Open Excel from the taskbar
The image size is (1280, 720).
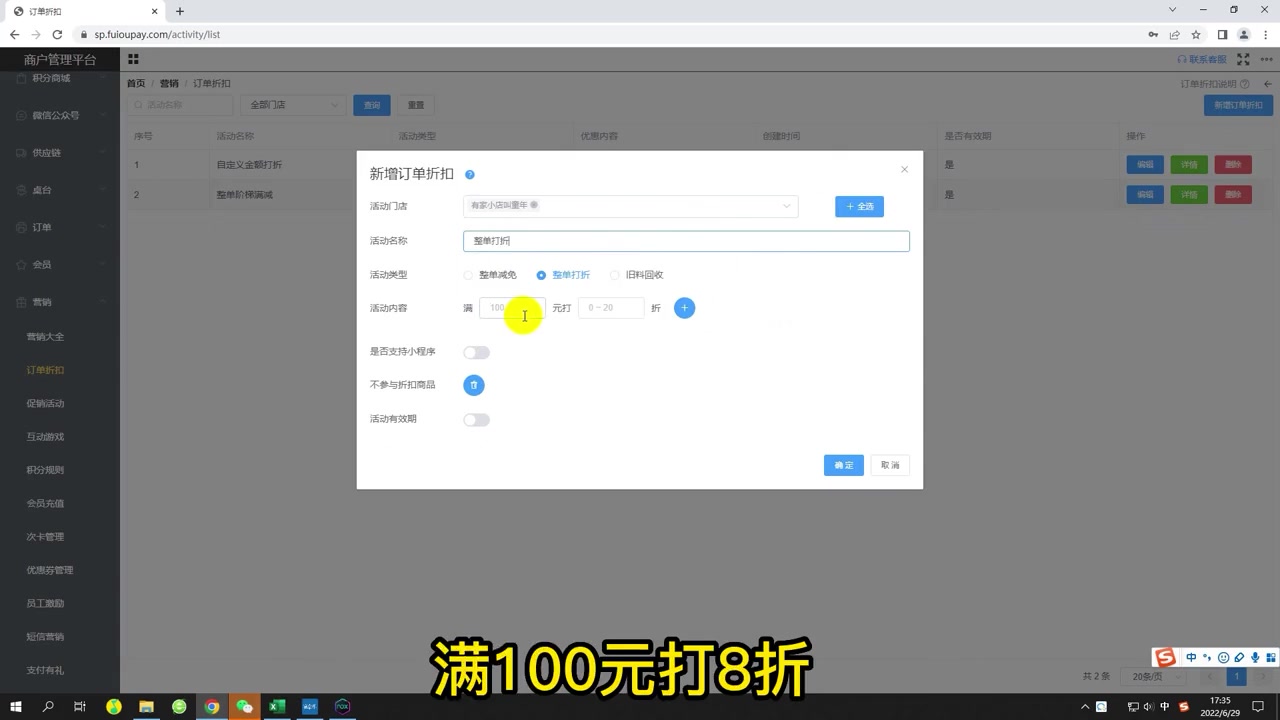click(x=277, y=706)
